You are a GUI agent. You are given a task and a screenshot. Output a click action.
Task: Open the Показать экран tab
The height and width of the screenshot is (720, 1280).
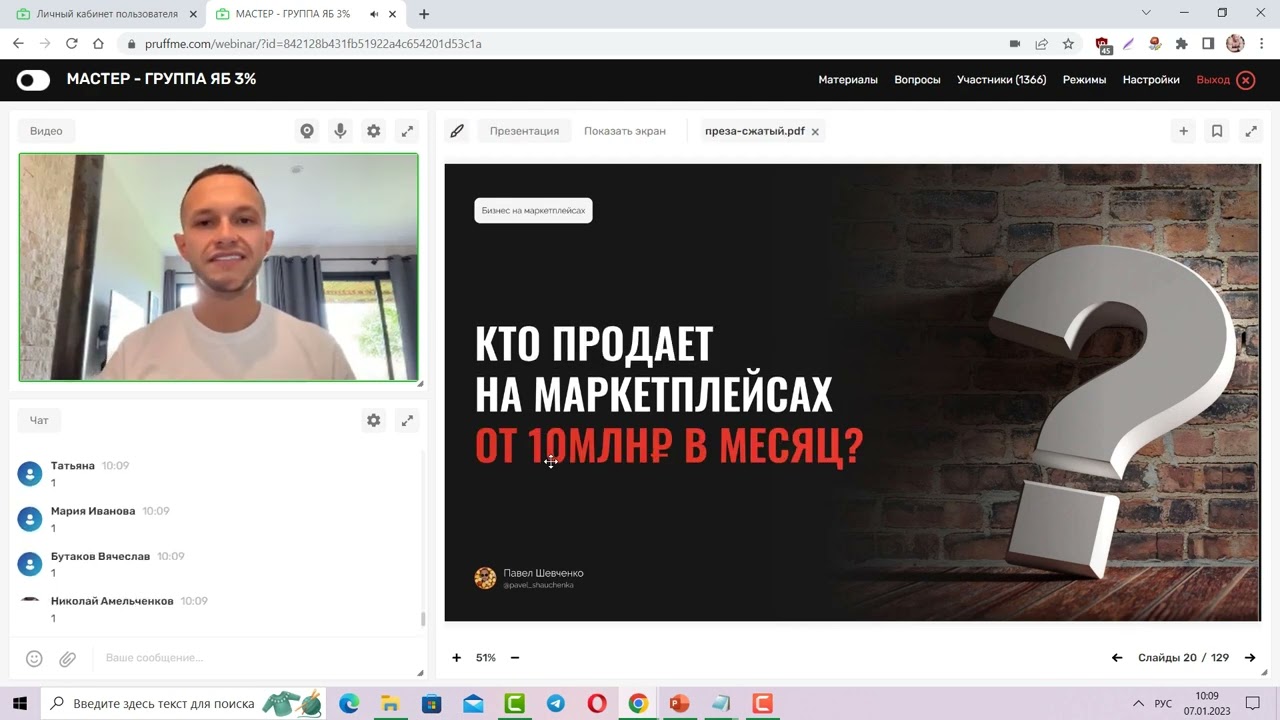tap(624, 130)
